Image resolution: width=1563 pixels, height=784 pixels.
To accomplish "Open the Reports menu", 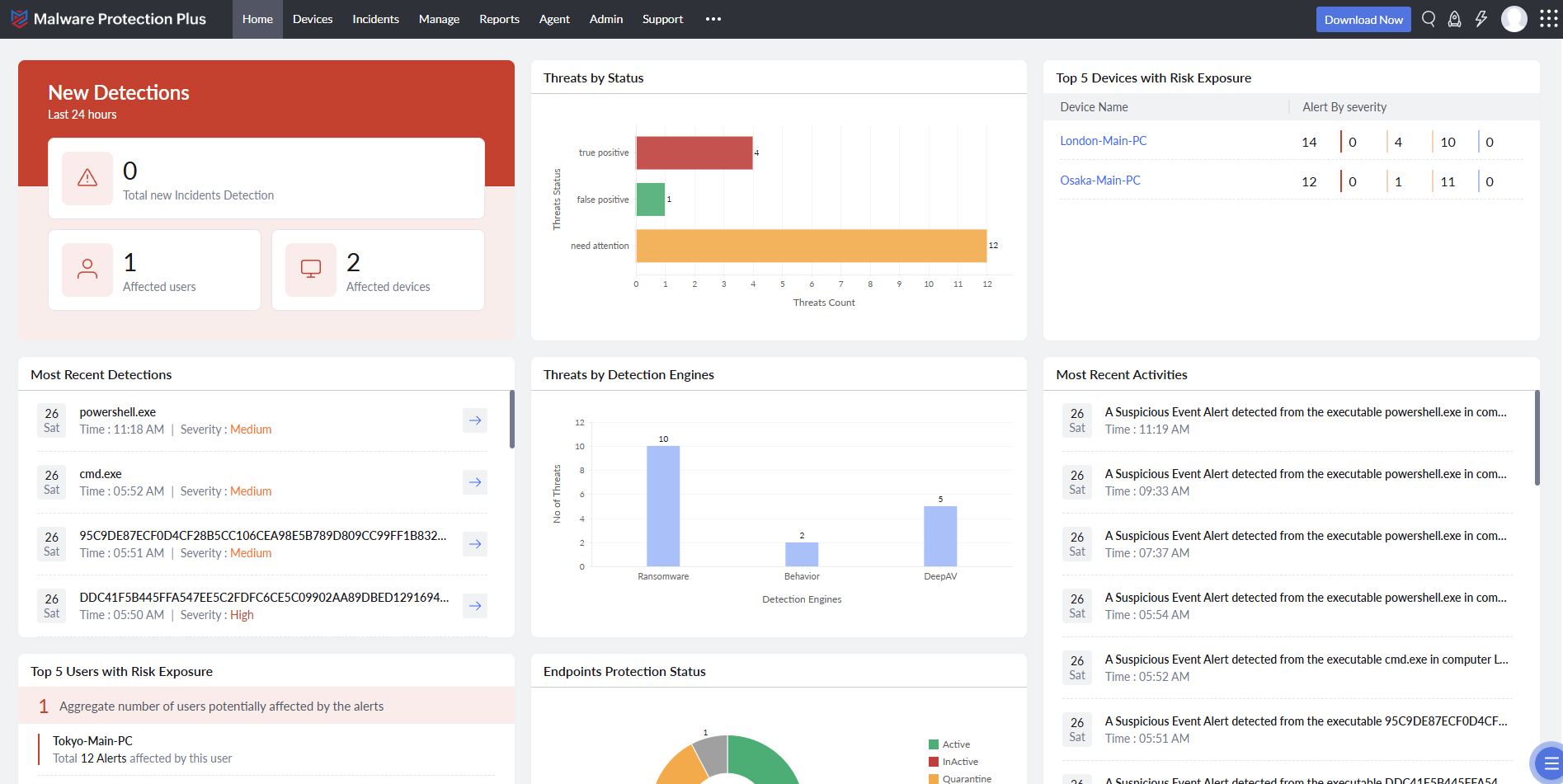I will click(x=499, y=19).
